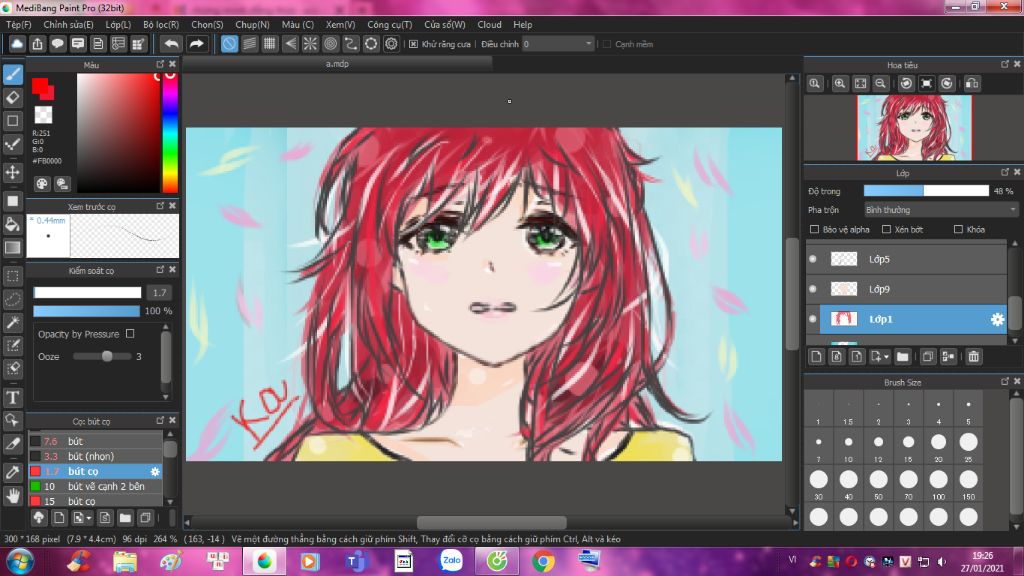Enable the radial snap guide
The width and height of the screenshot is (1024, 576).
(310, 44)
